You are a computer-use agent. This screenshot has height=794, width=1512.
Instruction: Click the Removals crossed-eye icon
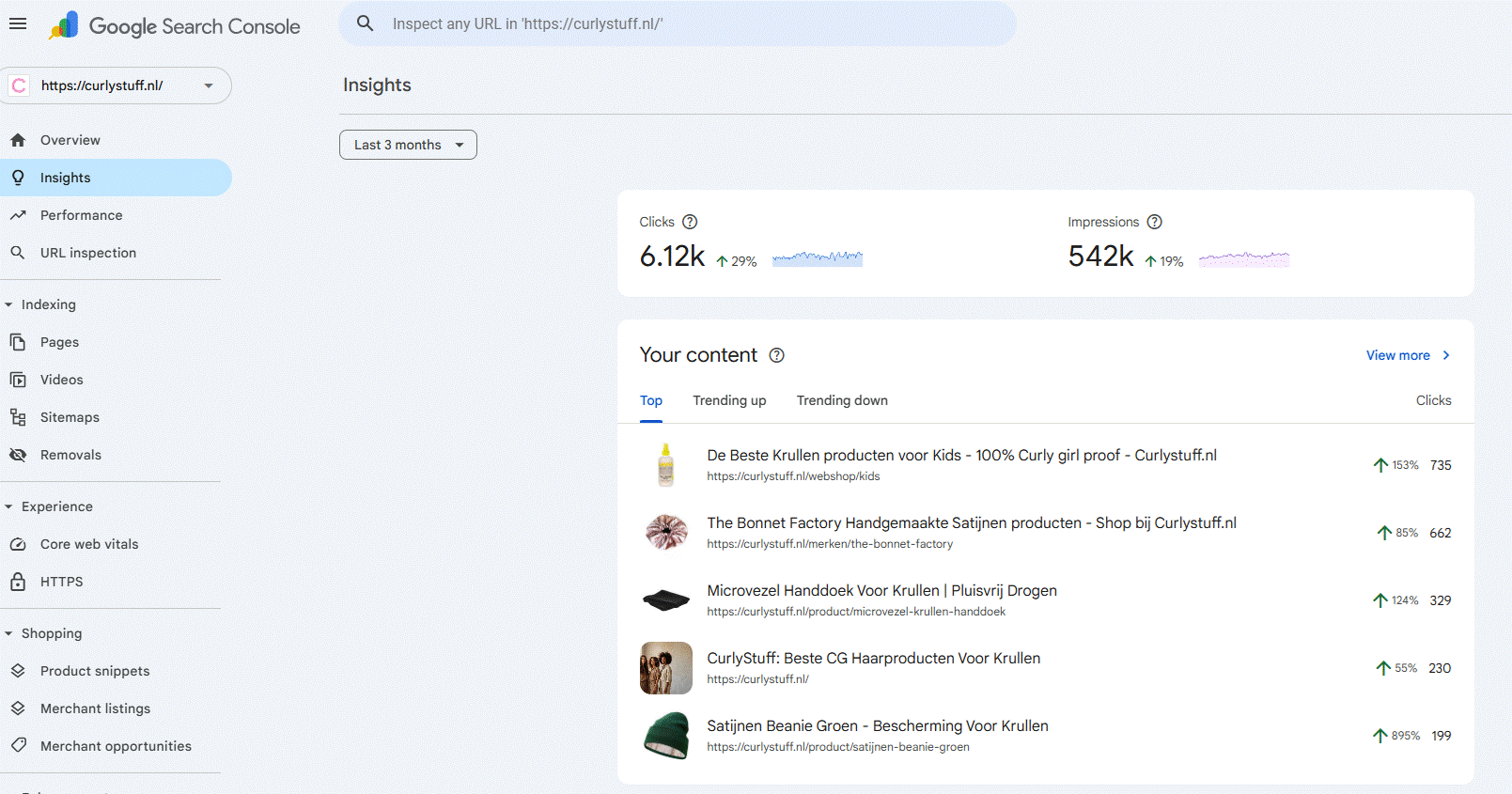tap(18, 455)
